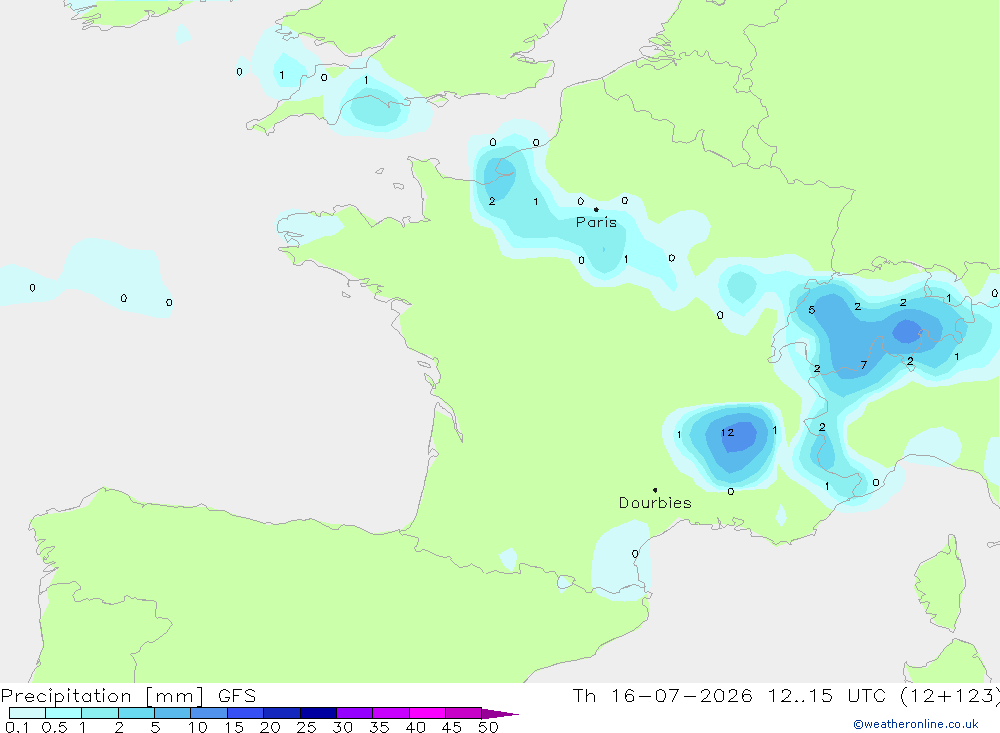Pick the 10–15 mm legend swatch

tap(209, 713)
